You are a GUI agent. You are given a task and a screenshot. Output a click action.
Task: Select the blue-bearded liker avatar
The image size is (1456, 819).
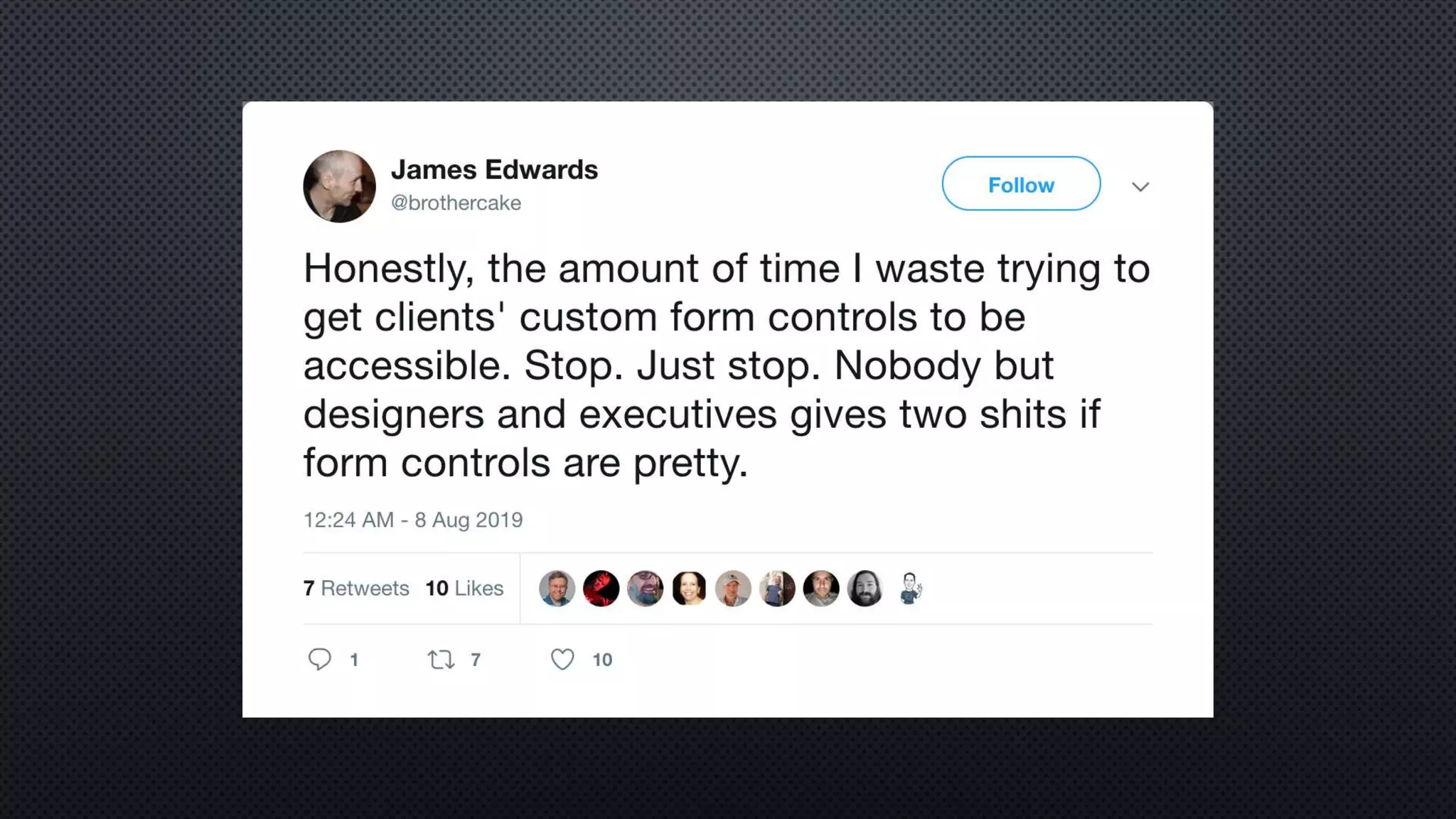click(645, 589)
